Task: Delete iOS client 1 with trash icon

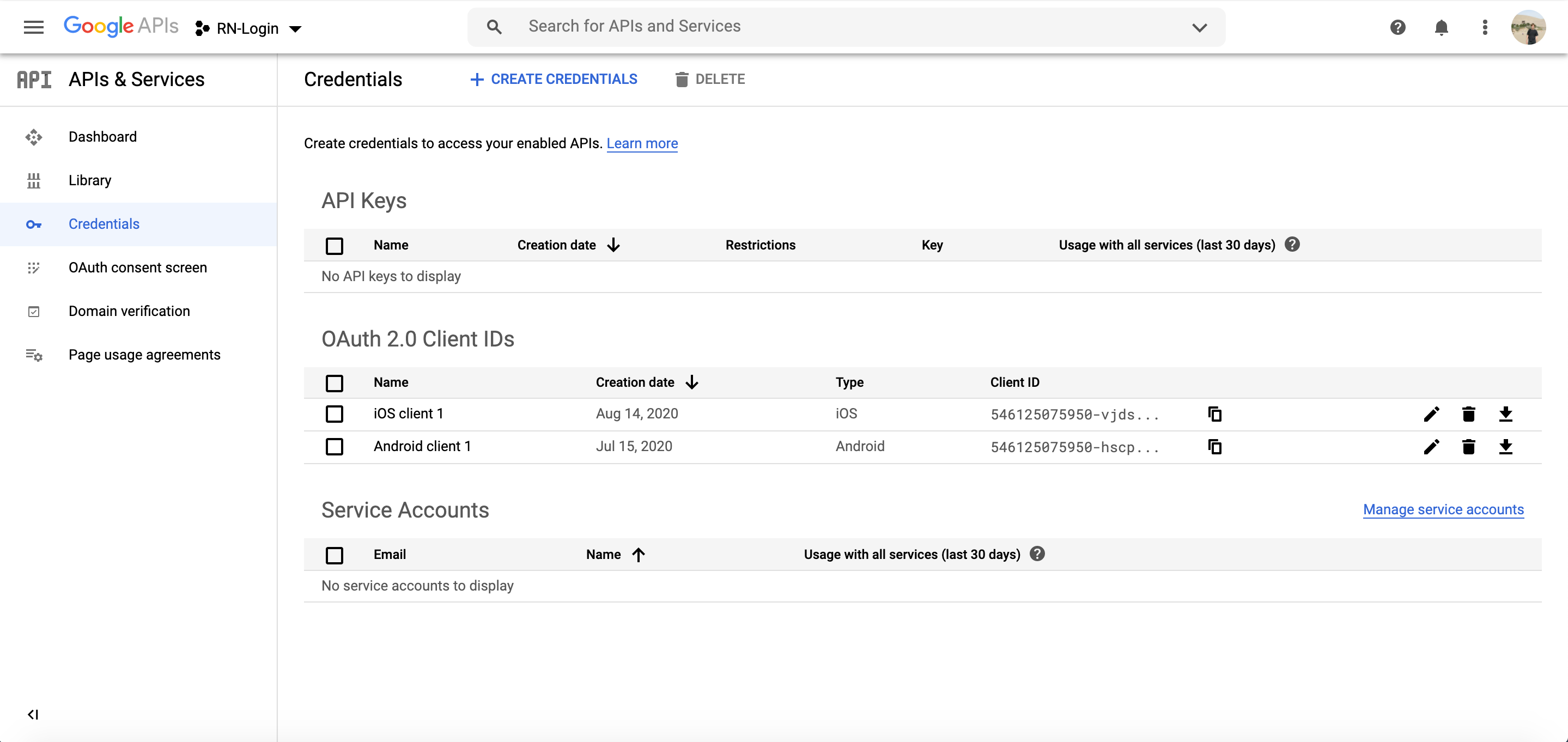Action: coord(1469,414)
